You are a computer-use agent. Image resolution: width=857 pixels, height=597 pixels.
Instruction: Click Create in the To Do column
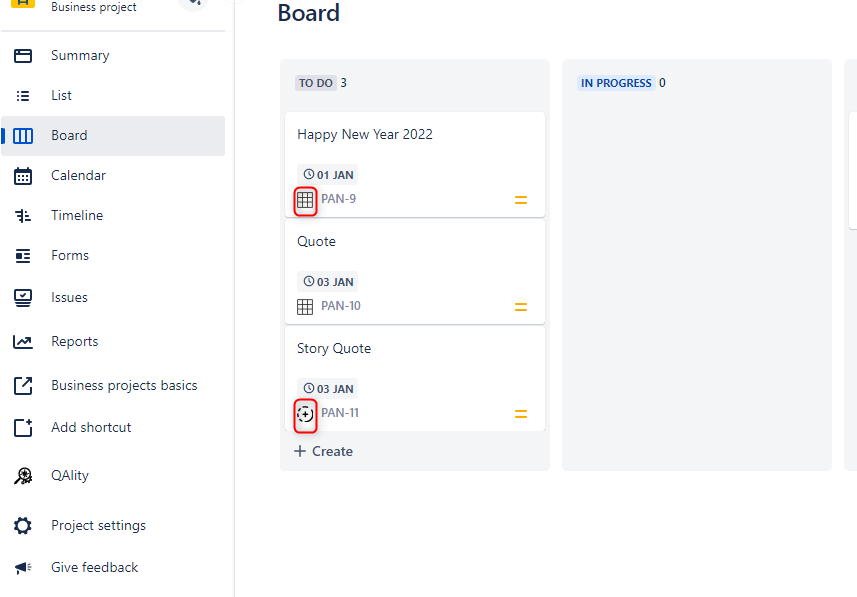[324, 452]
